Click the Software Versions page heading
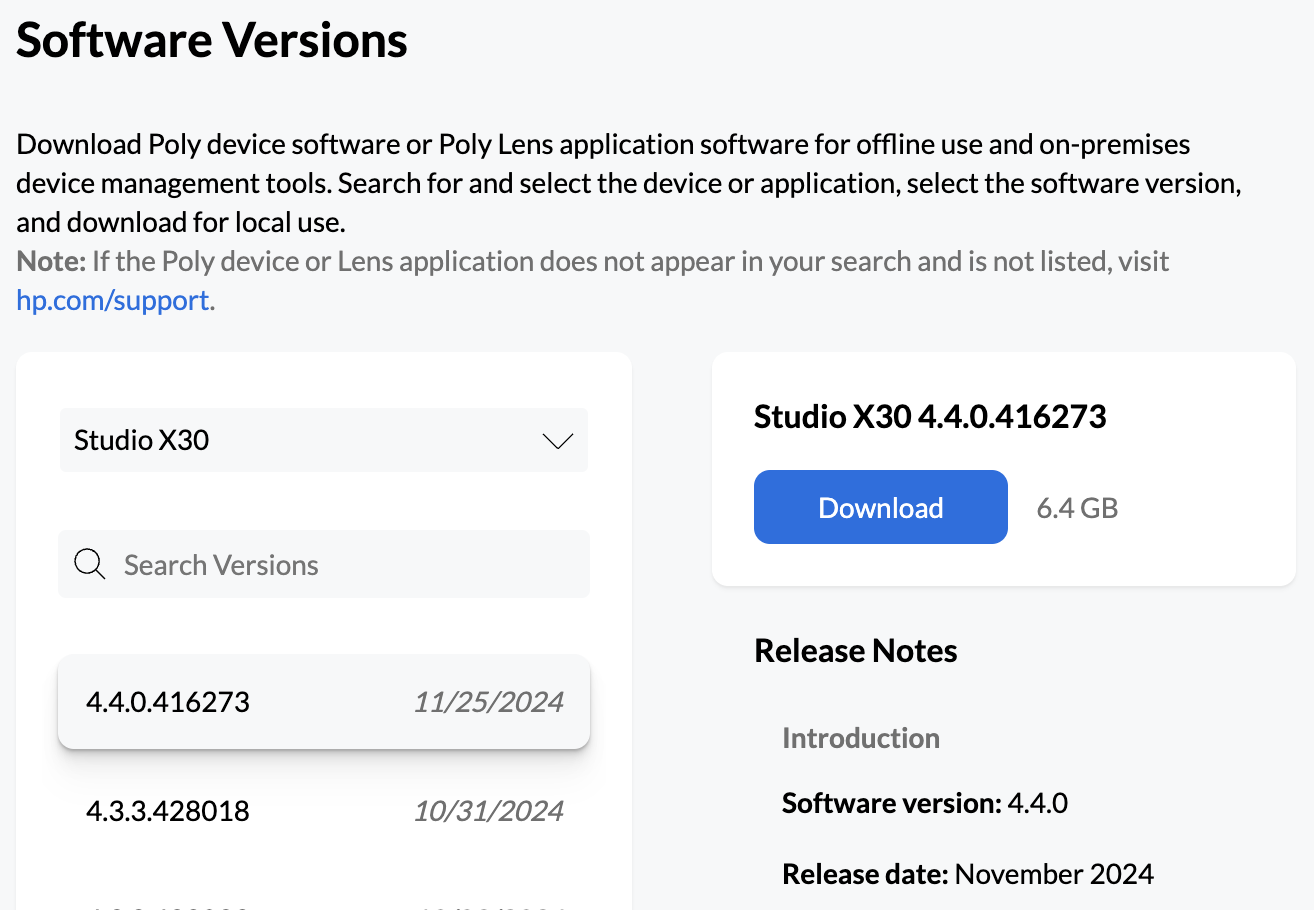 pos(212,40)
